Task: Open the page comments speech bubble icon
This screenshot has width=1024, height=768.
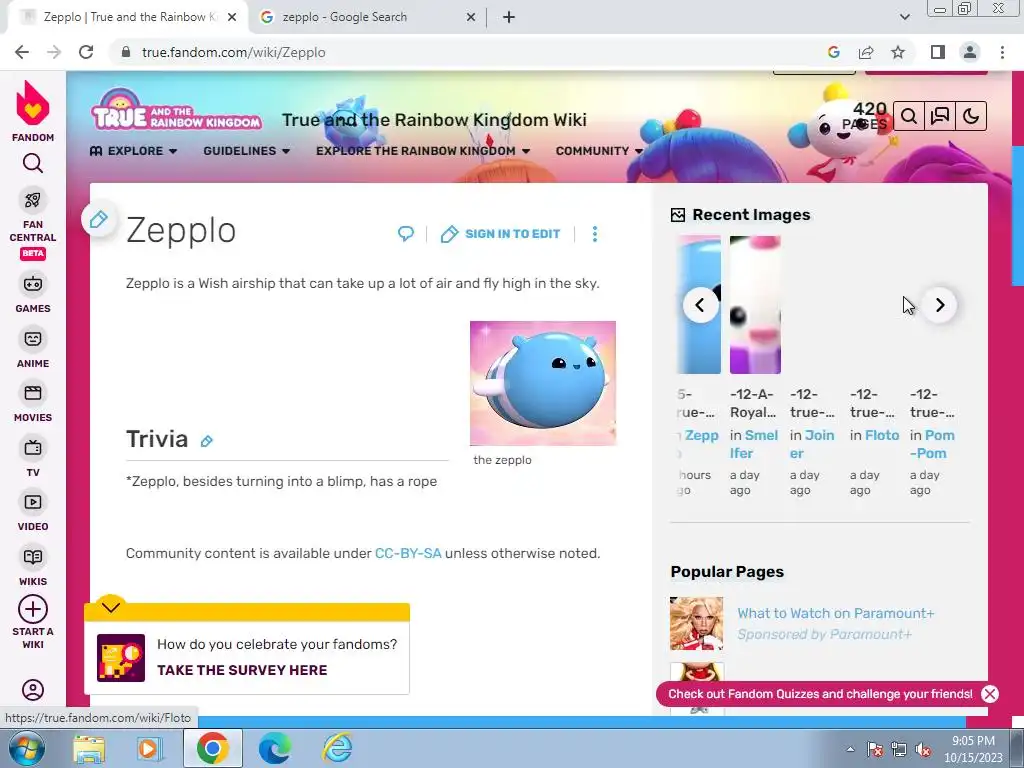Action: point(406,233)
